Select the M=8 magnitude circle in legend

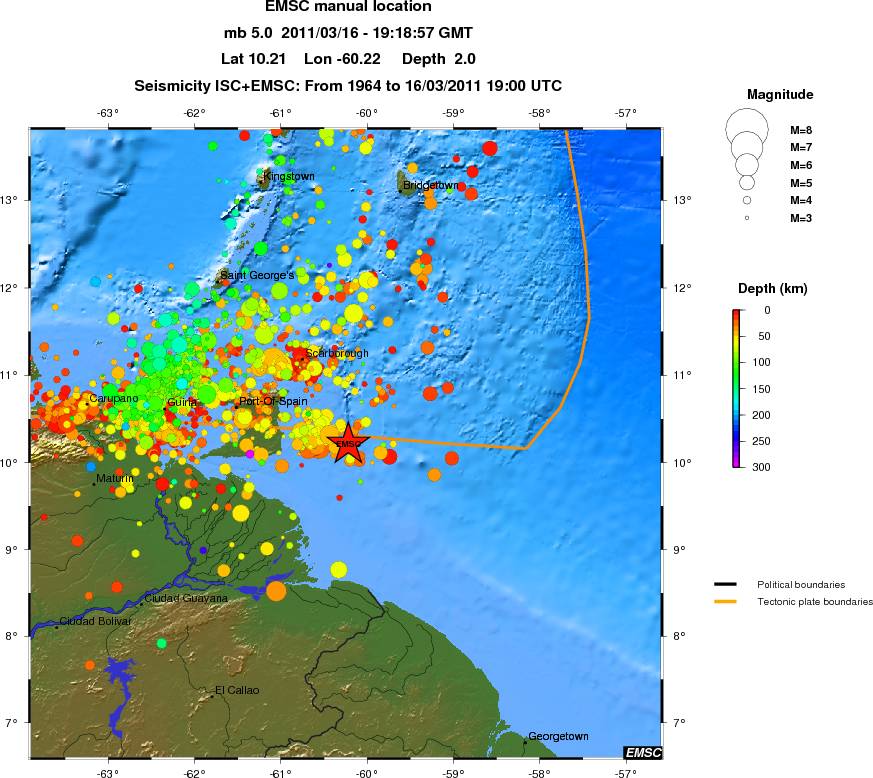[747, 129]
